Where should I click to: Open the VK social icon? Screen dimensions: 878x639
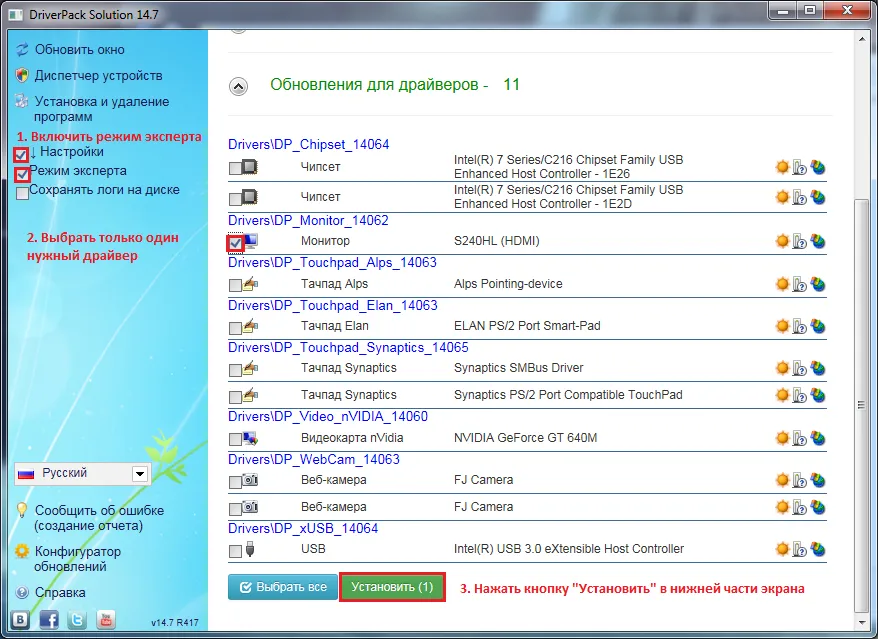coord(21,619)
